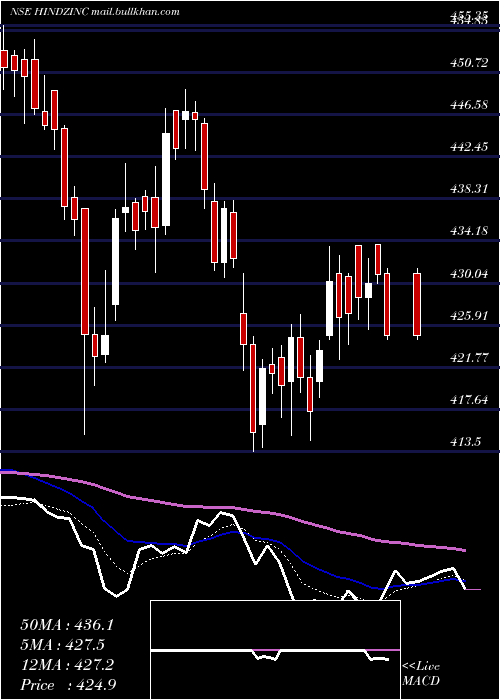500x700 pixels.
Task: Click the pink 50MA line at its right end
Action: coord(464,550)
